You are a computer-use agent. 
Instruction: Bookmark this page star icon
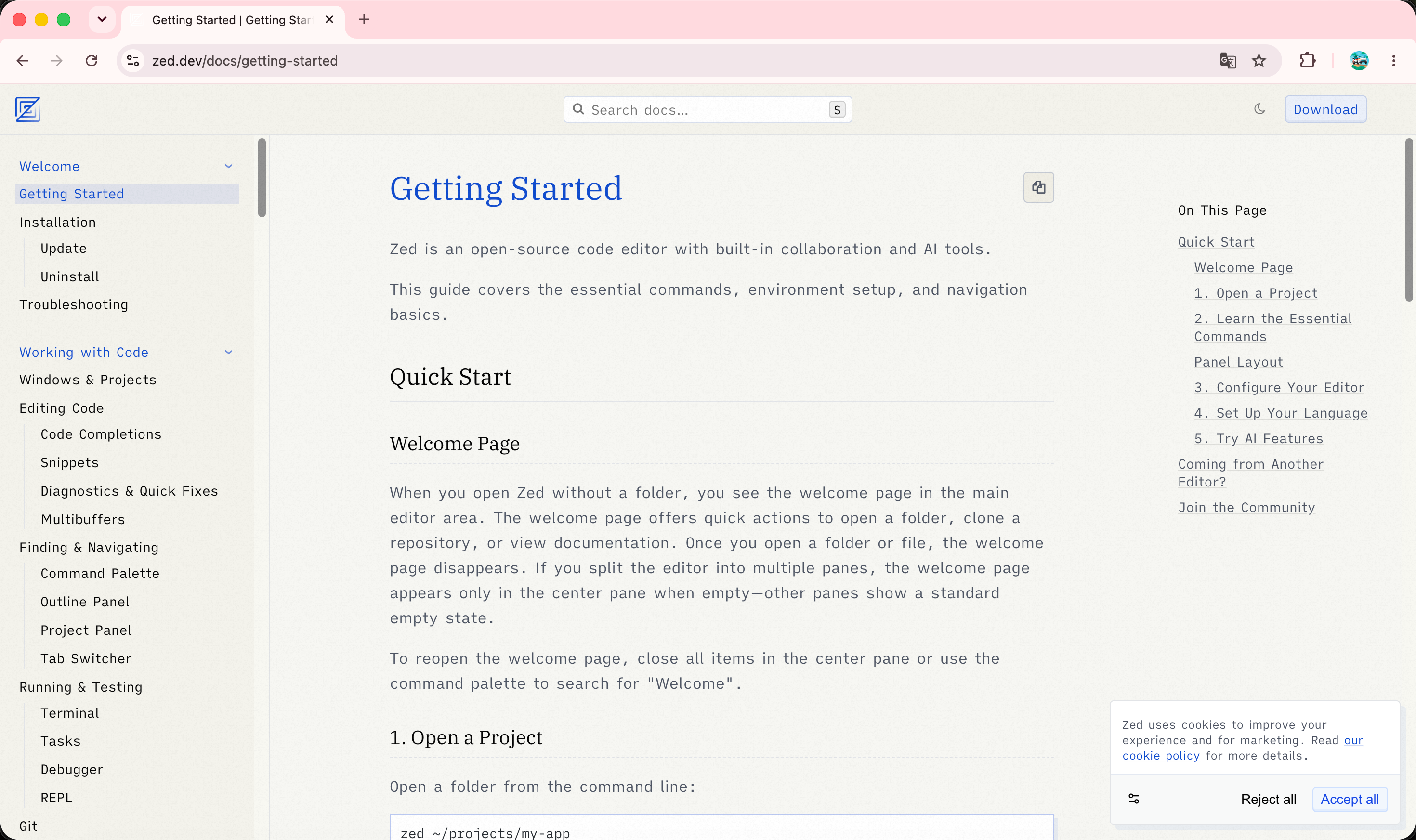[x=1259, y=61]
